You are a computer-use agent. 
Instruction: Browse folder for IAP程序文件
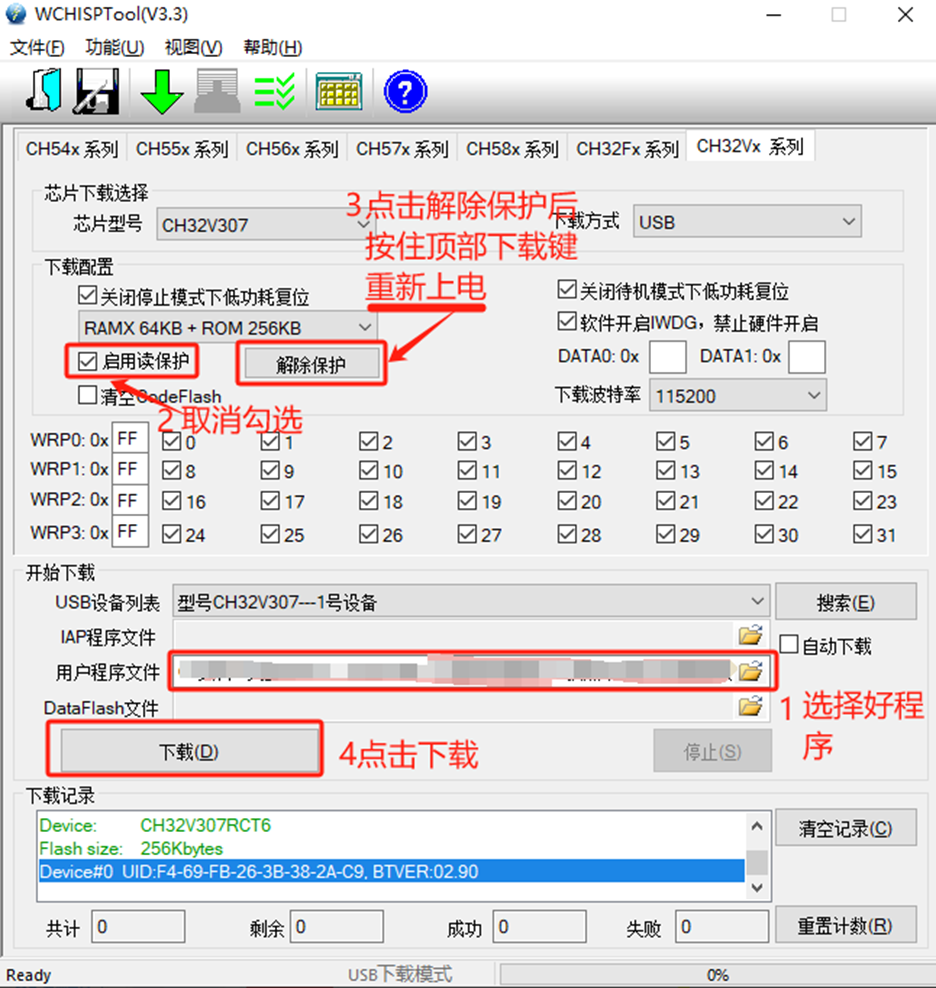tap(750, 635)
